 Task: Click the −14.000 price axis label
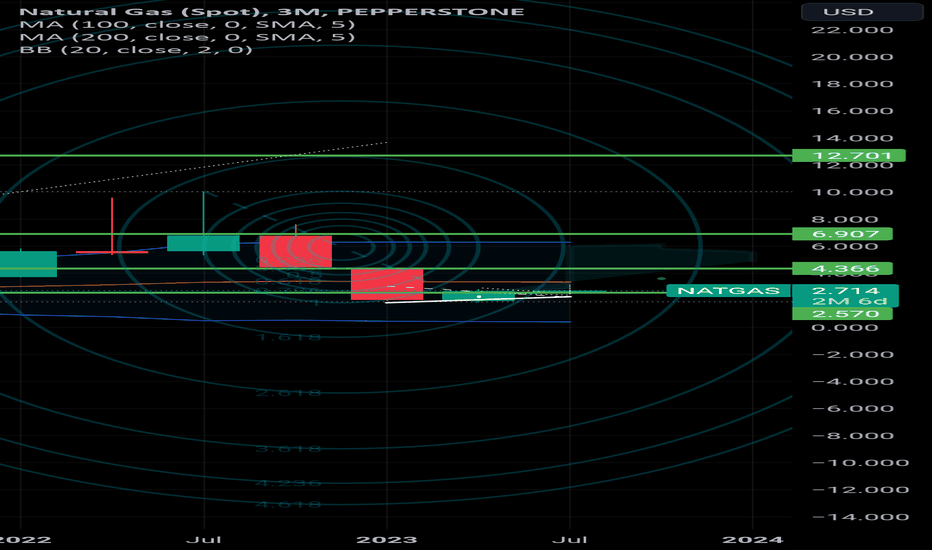(x=859, y=517)
